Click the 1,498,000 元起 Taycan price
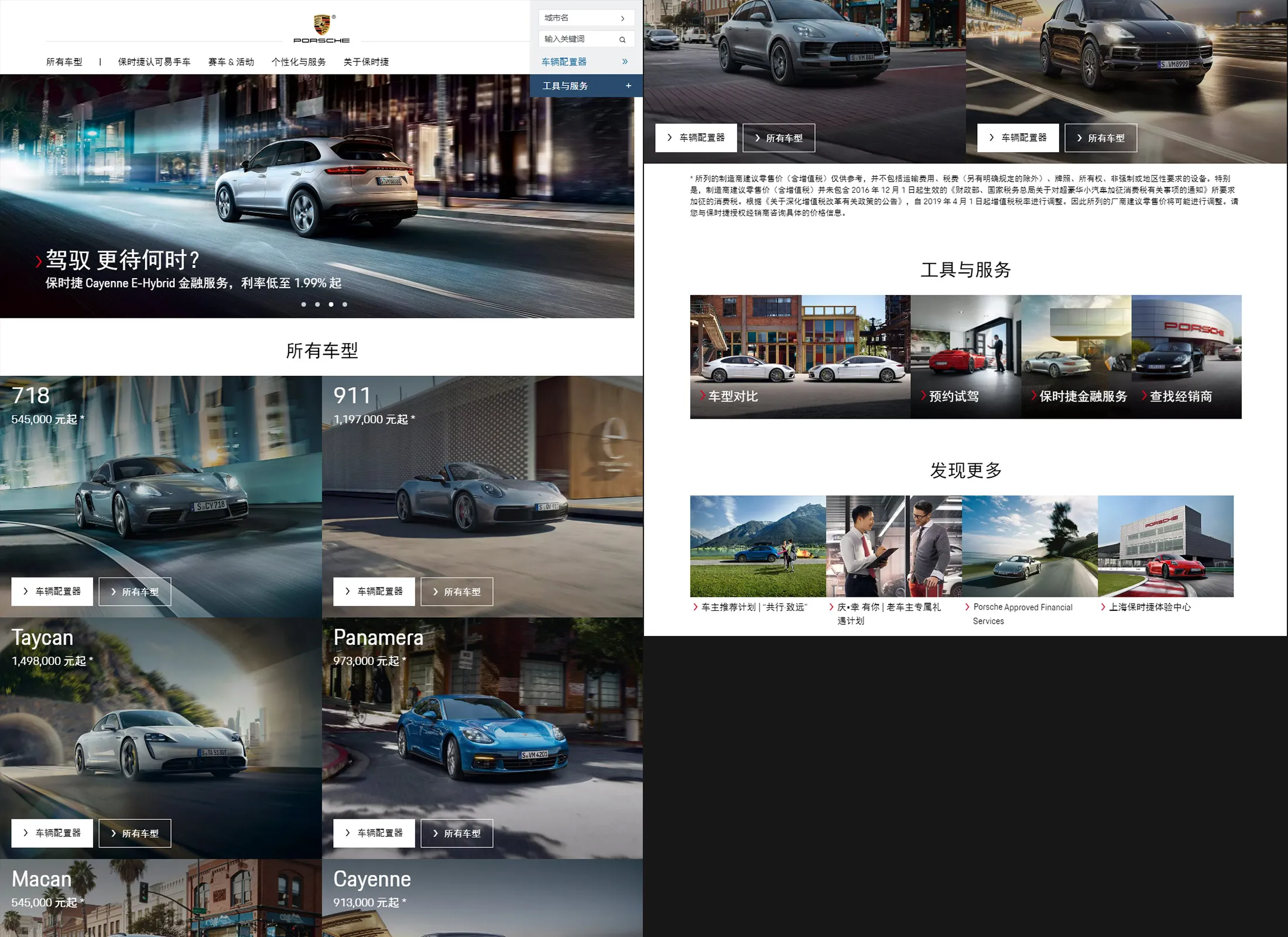 click(x=52, y=661)
